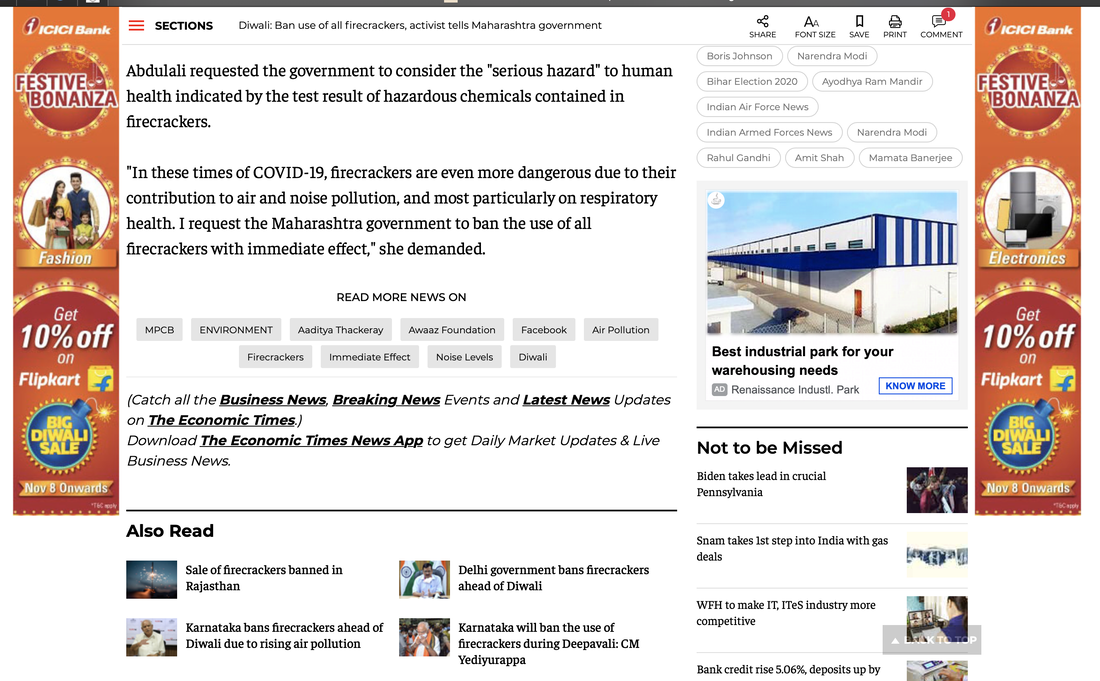
Task: Click the Share icon in the header
Action: click(762, 21)
